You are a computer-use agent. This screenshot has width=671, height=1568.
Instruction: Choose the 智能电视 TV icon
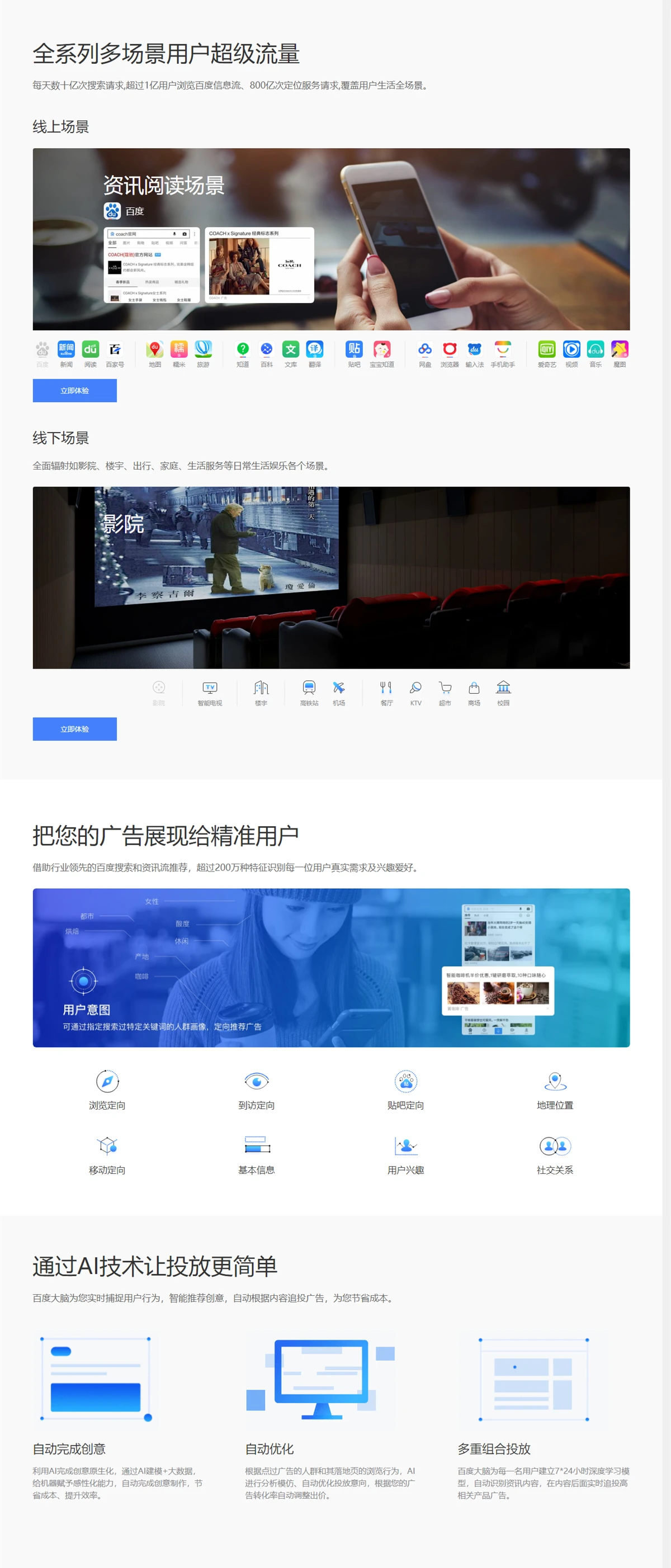coord(210,688)
